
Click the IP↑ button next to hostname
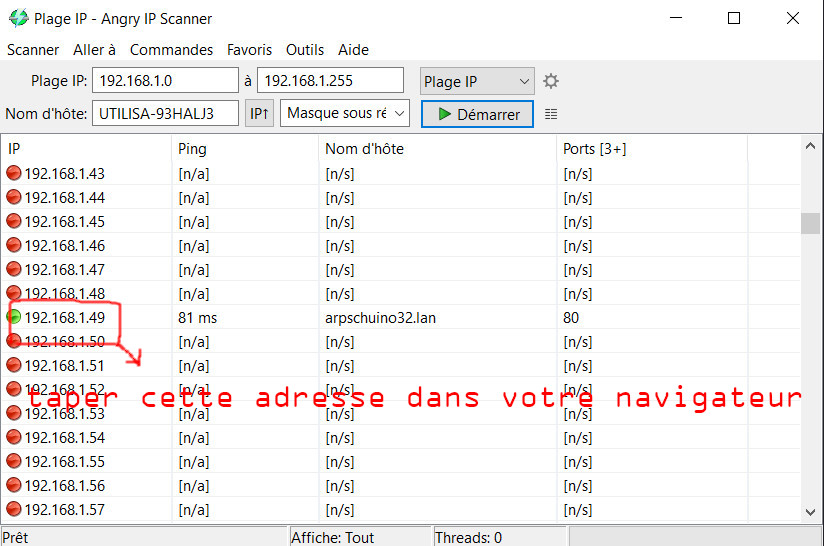[259, 114]
